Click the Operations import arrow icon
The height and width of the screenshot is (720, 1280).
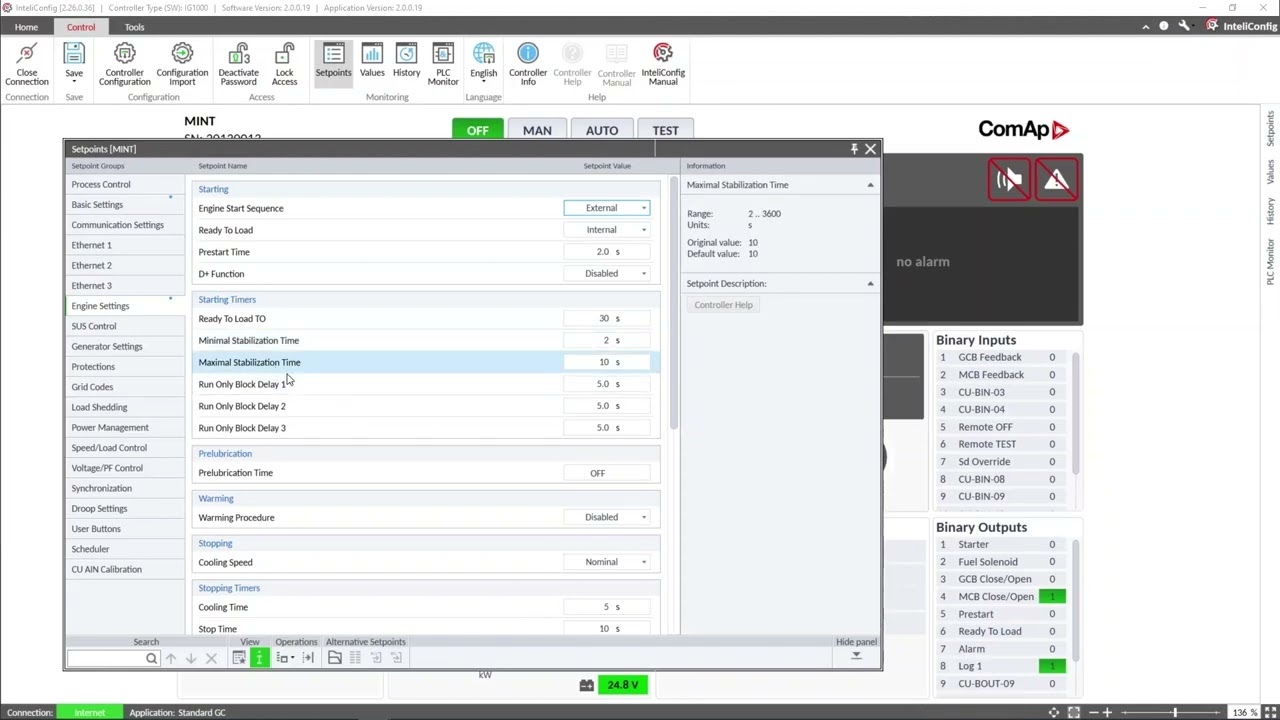(x=307, y=657)
